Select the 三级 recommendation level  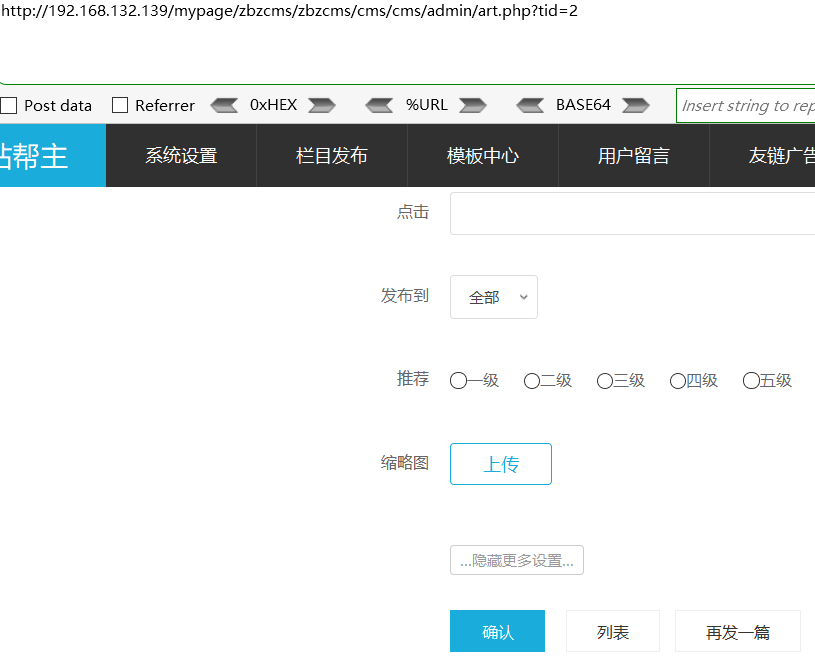[x=604, y=380]
